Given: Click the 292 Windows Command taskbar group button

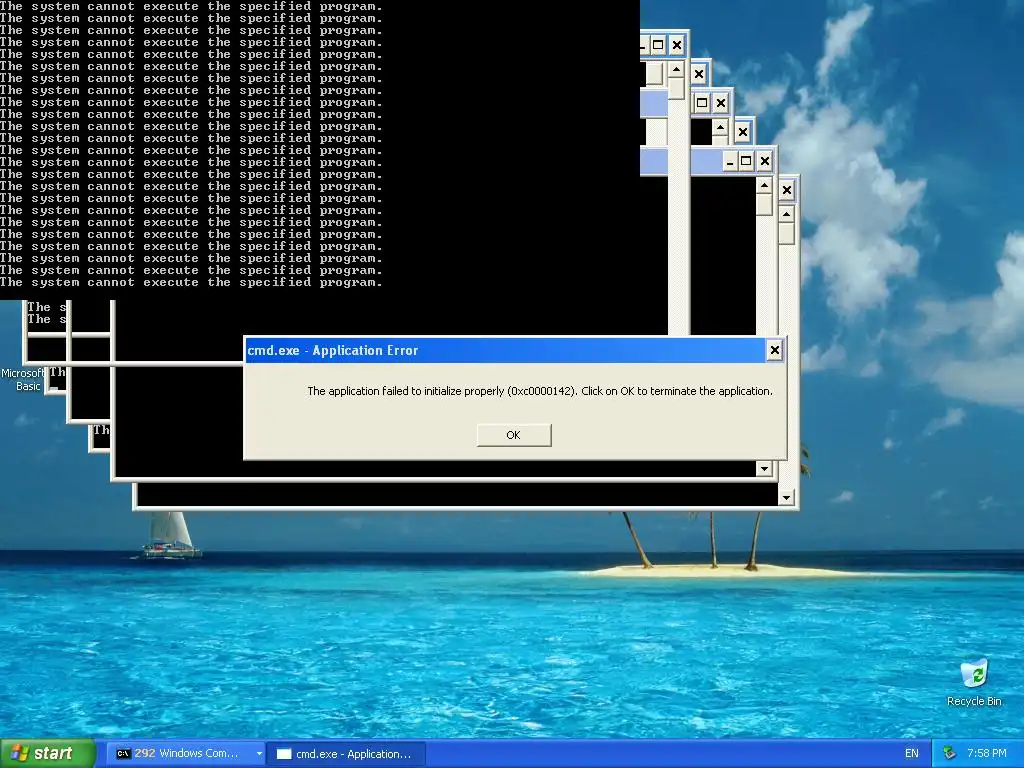Looking at the screenshot, I should (x=186, y=754).
